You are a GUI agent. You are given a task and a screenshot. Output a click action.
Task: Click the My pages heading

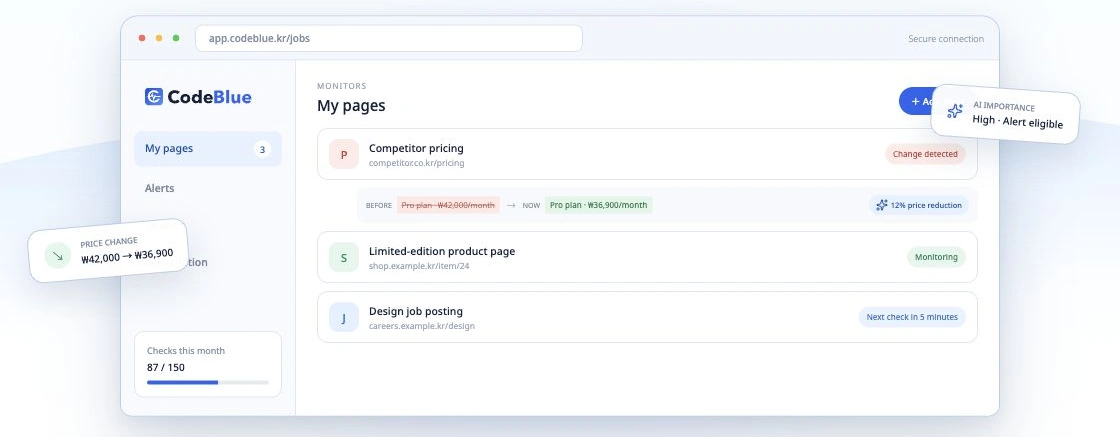coord(351,106)
